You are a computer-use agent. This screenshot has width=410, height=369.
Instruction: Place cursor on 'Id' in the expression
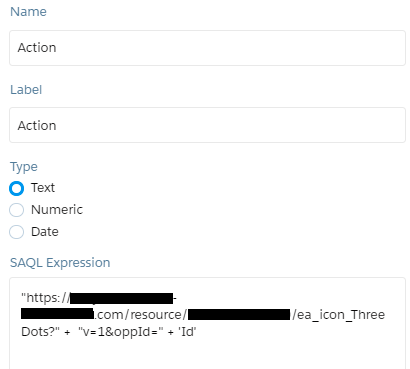(x=187, y=332)
